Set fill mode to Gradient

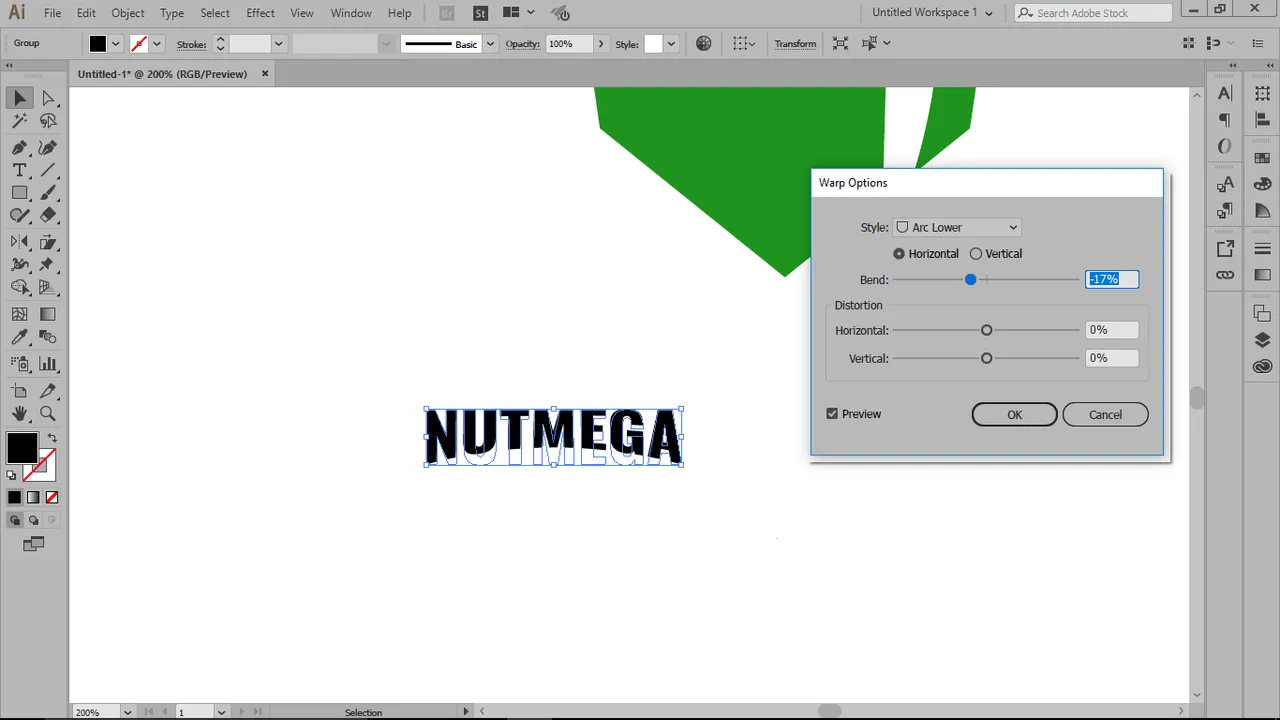(x=33, y=497)
